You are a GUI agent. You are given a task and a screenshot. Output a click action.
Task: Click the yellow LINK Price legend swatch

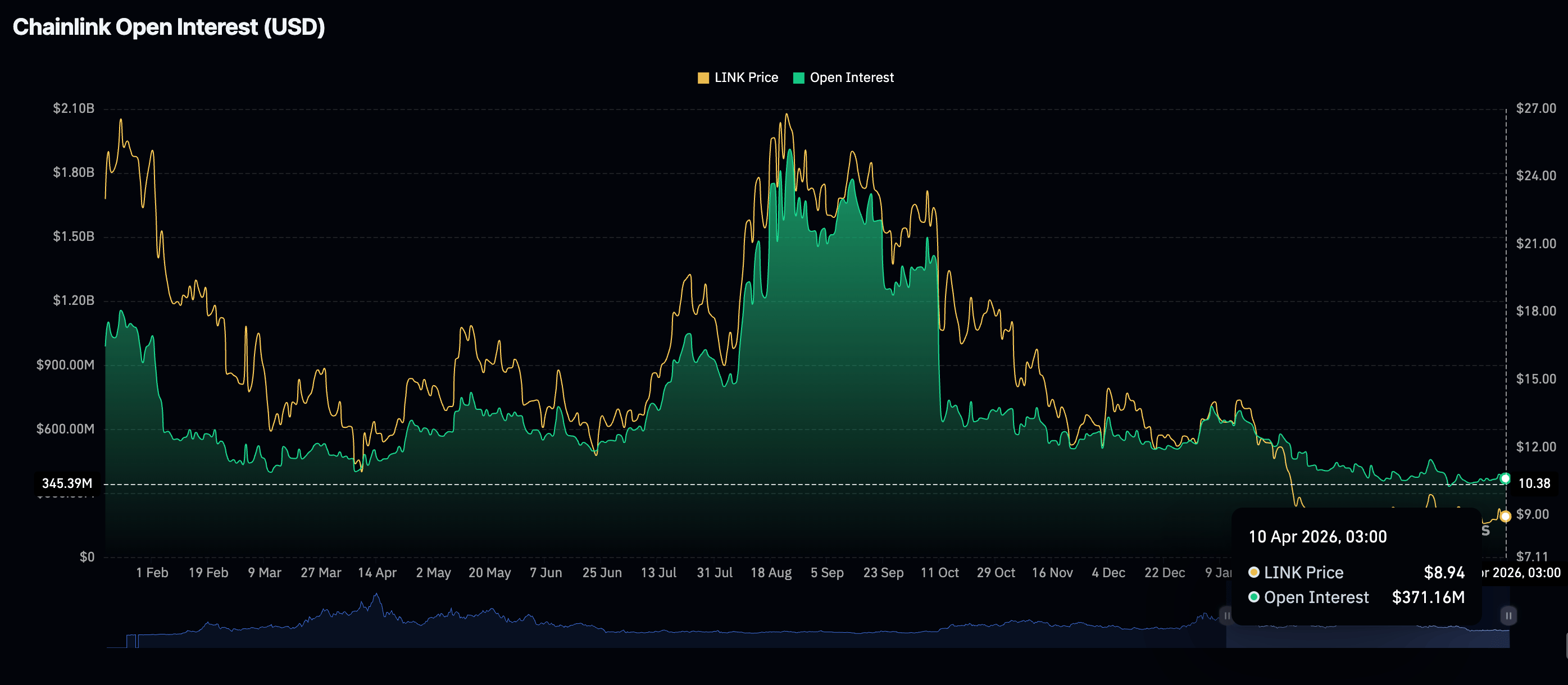(703, 78)
